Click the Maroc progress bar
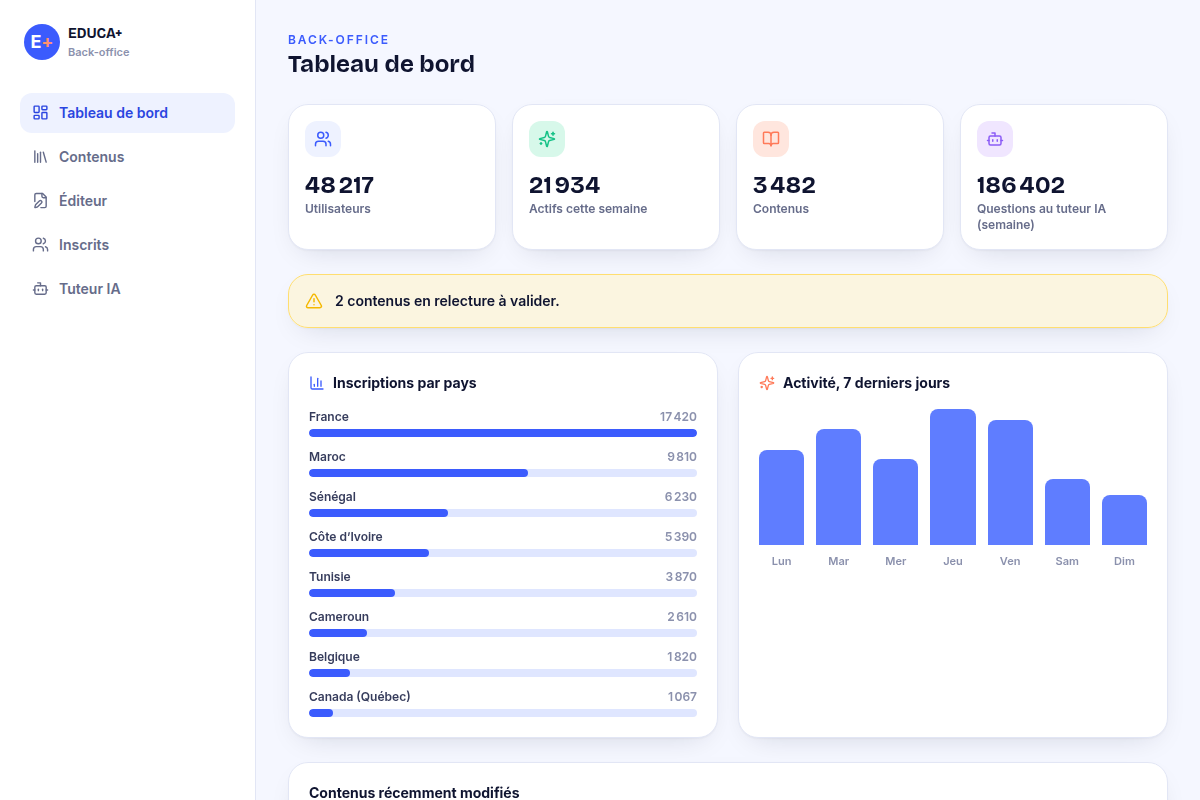The height and width of the screenshot is (800, 1200). [503, 473]
